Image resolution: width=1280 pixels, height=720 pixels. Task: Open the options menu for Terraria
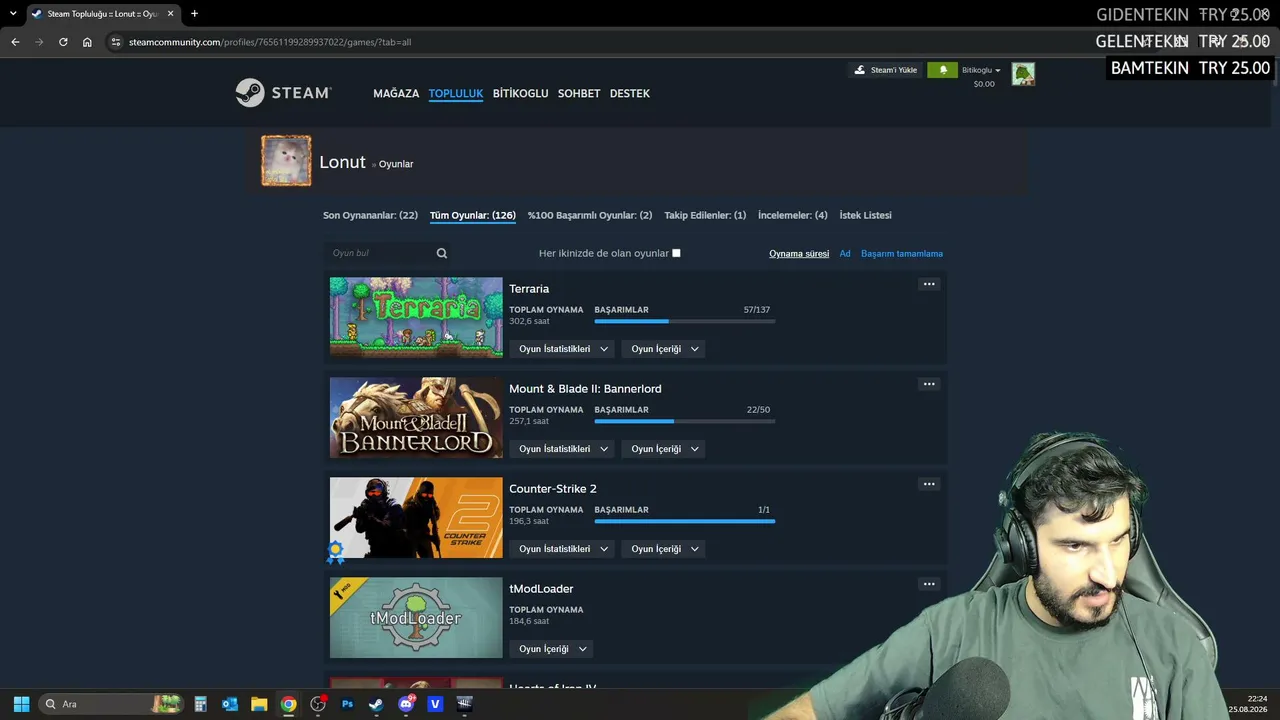pyautogui.click(x=929, y=284)
